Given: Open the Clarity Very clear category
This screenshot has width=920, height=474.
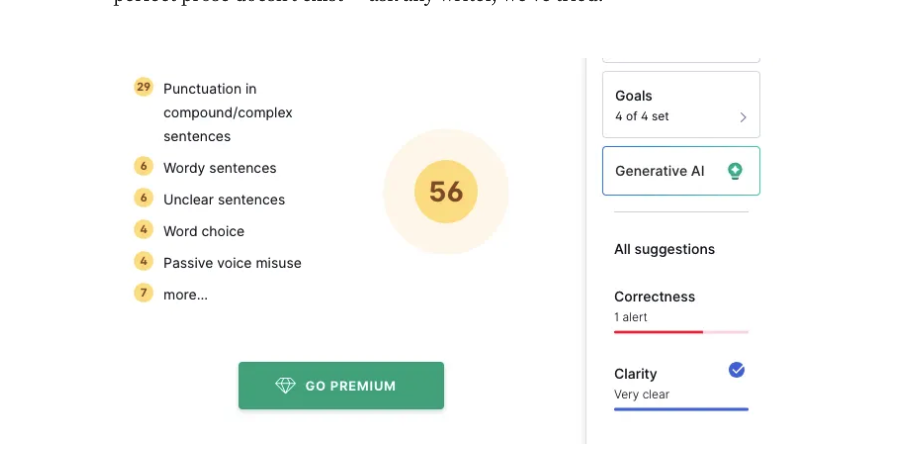Looking at the screenshot, I should (681, 388).
